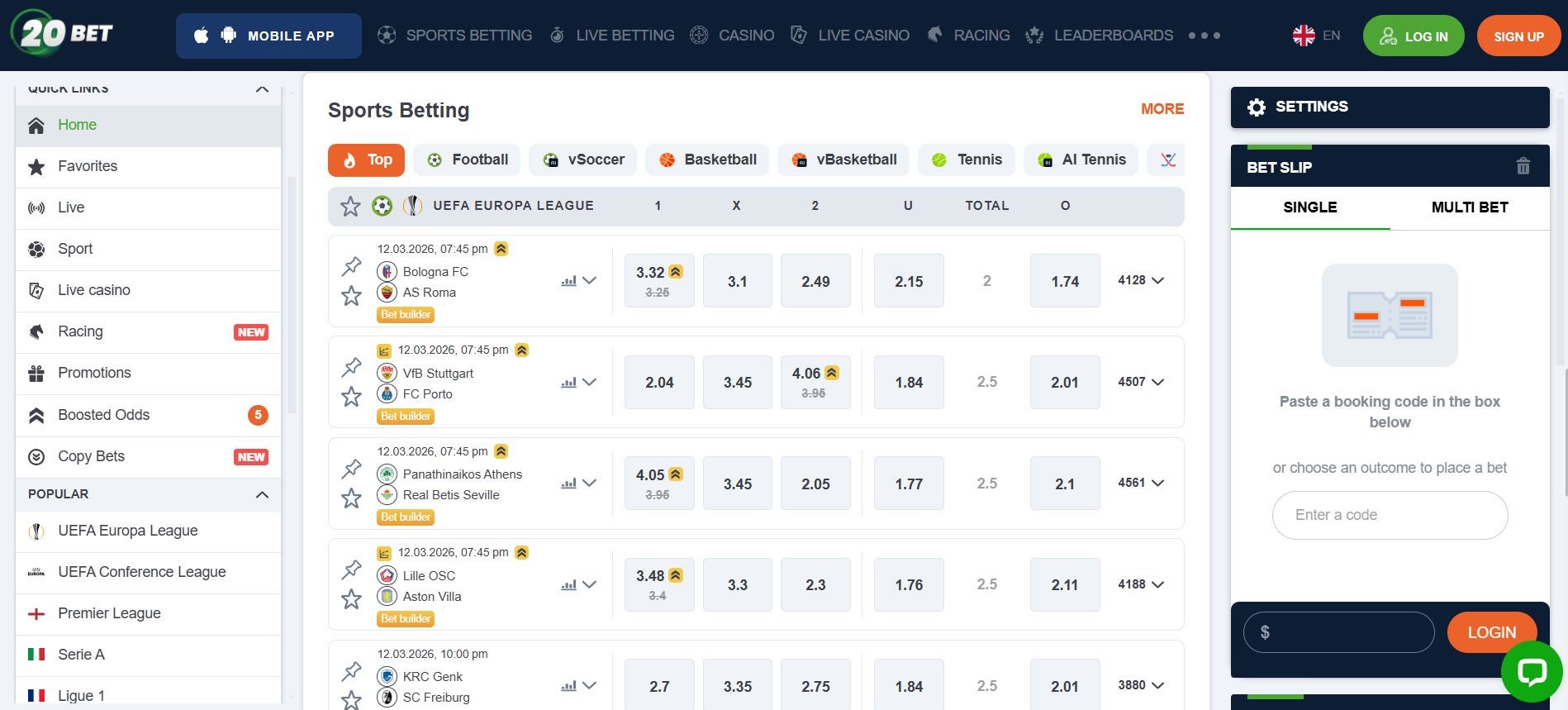Switch to Multi Bet tab
Viewport: 1568px width, 710px height.
click(x=1469, y=207)
